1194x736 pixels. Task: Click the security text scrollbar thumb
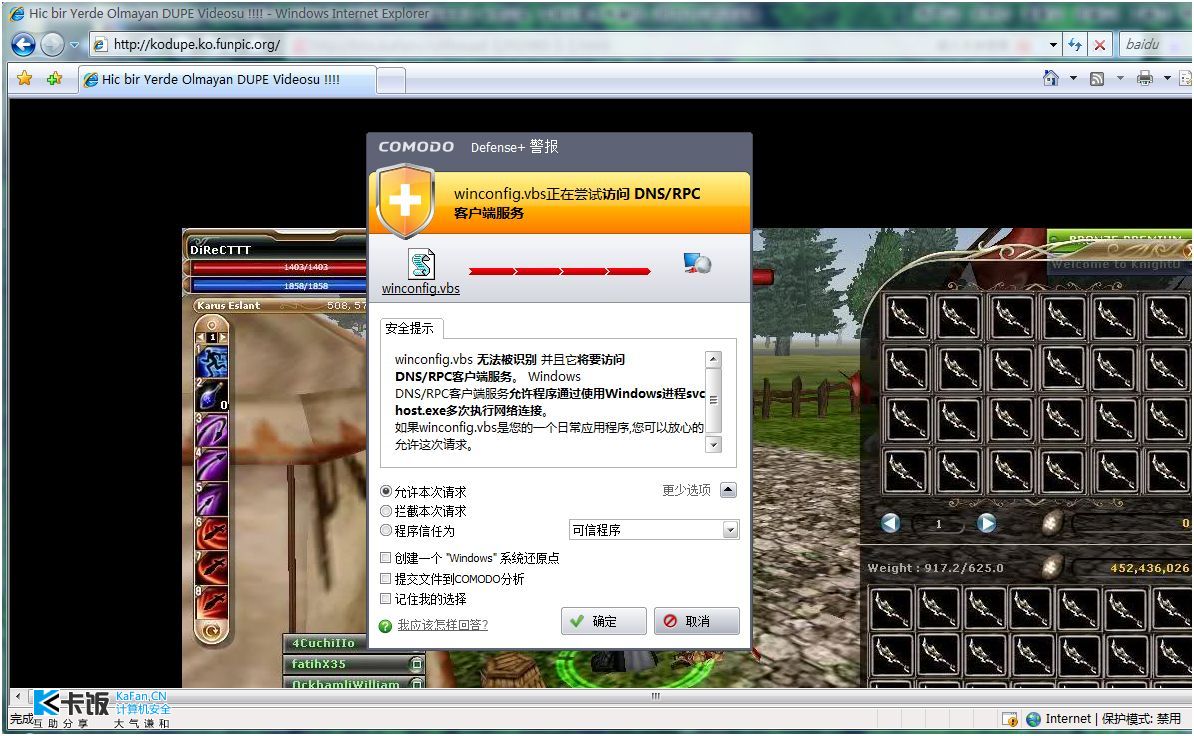714,400
